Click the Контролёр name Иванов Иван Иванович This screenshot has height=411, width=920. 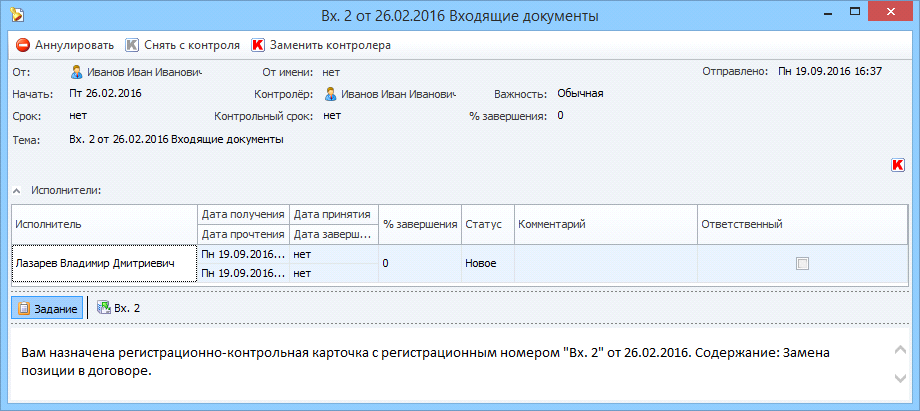point(398,93)
